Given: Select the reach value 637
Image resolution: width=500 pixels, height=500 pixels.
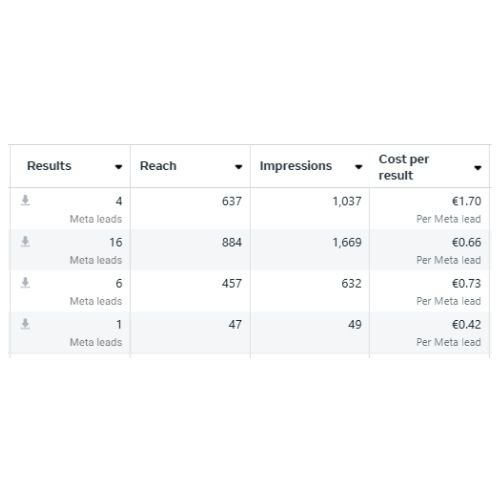Looking at the screenshot, I should (x=232, y=201).
